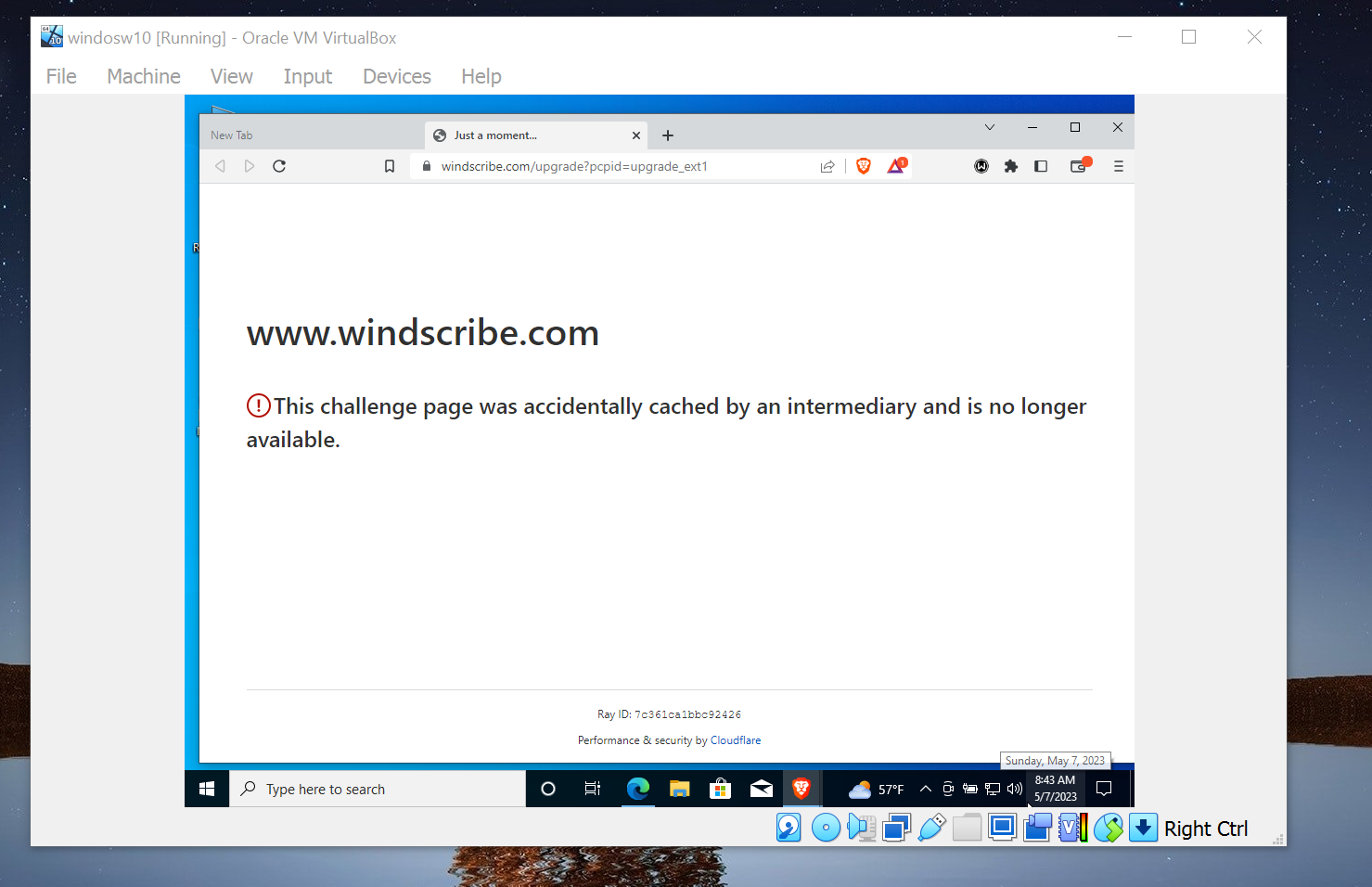Minimize the guest browser window
Viewport: 1372px width, 887px height.
(1032, 127)
